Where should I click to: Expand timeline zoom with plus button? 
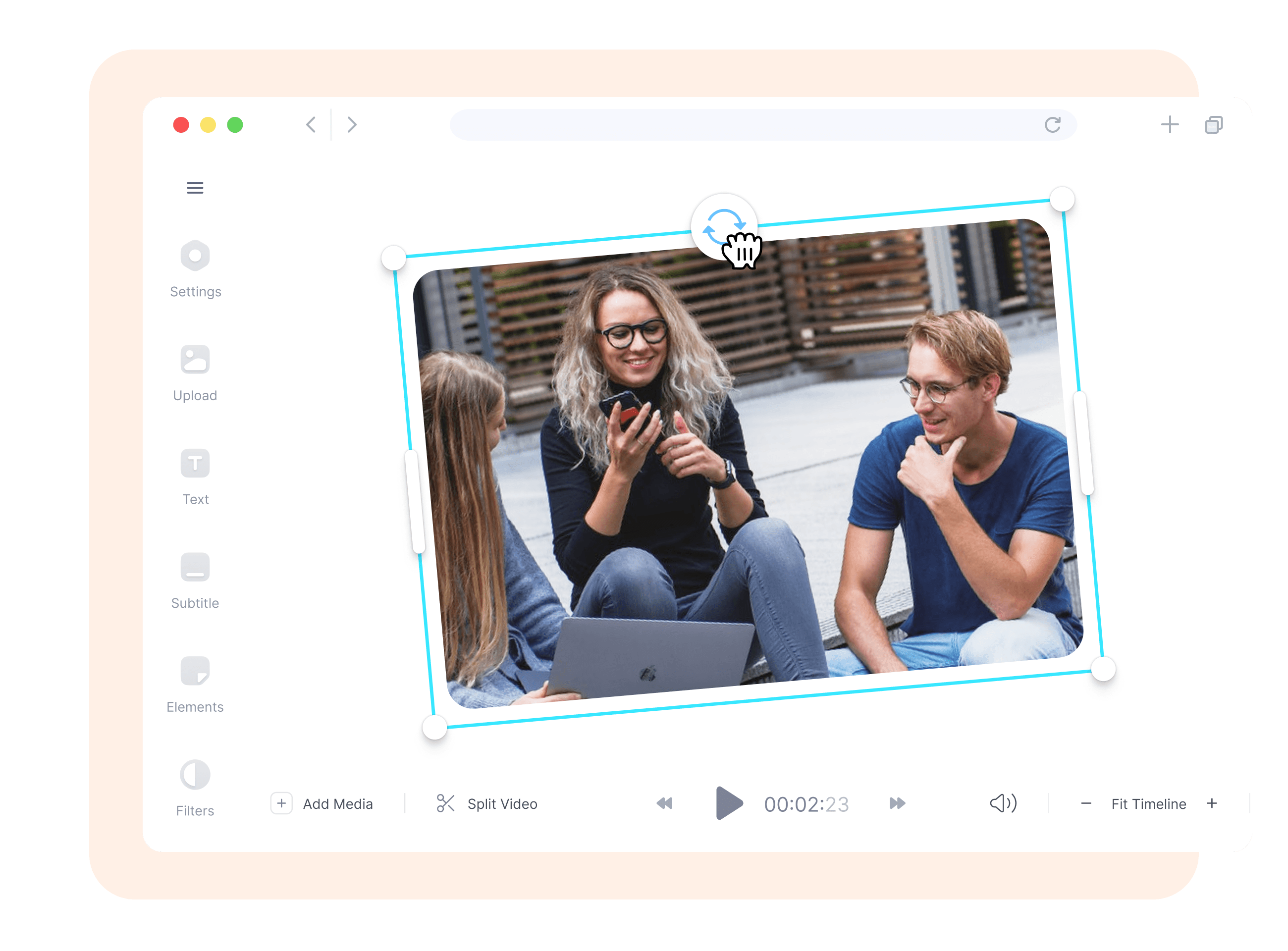click(1213, 803)
